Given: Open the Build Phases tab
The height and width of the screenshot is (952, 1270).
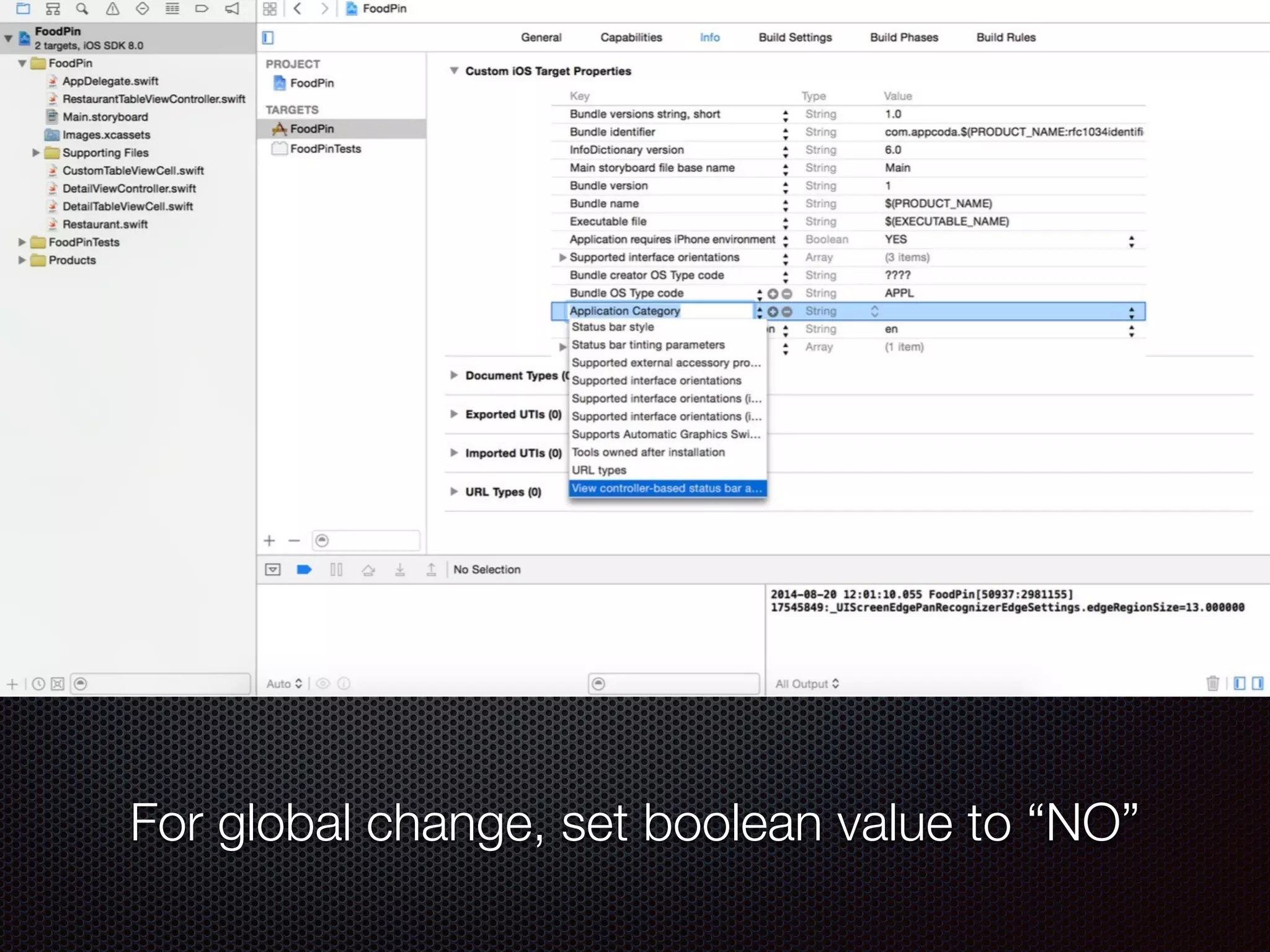Looking at the screenshot, I should [904, 37].
